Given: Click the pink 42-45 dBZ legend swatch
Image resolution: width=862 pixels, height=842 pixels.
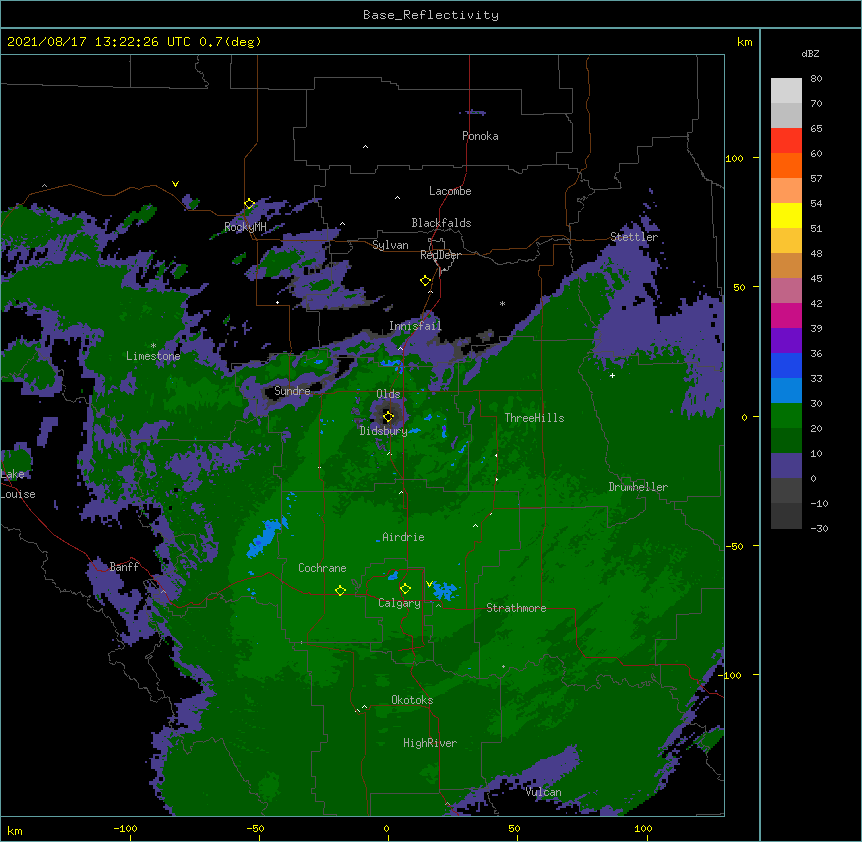Looking at the screenshot, I should click(786, 291).
